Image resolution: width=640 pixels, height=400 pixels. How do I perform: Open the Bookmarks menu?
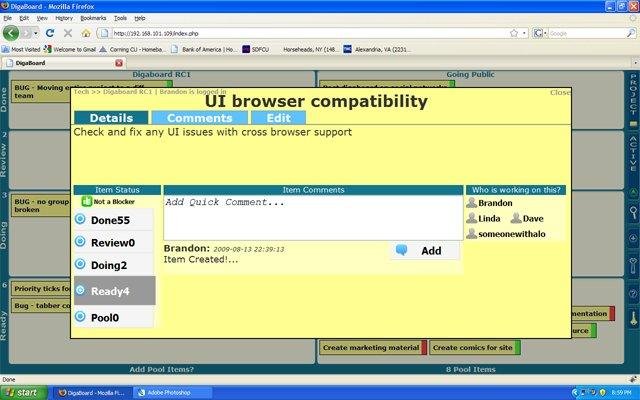[93, 18]
